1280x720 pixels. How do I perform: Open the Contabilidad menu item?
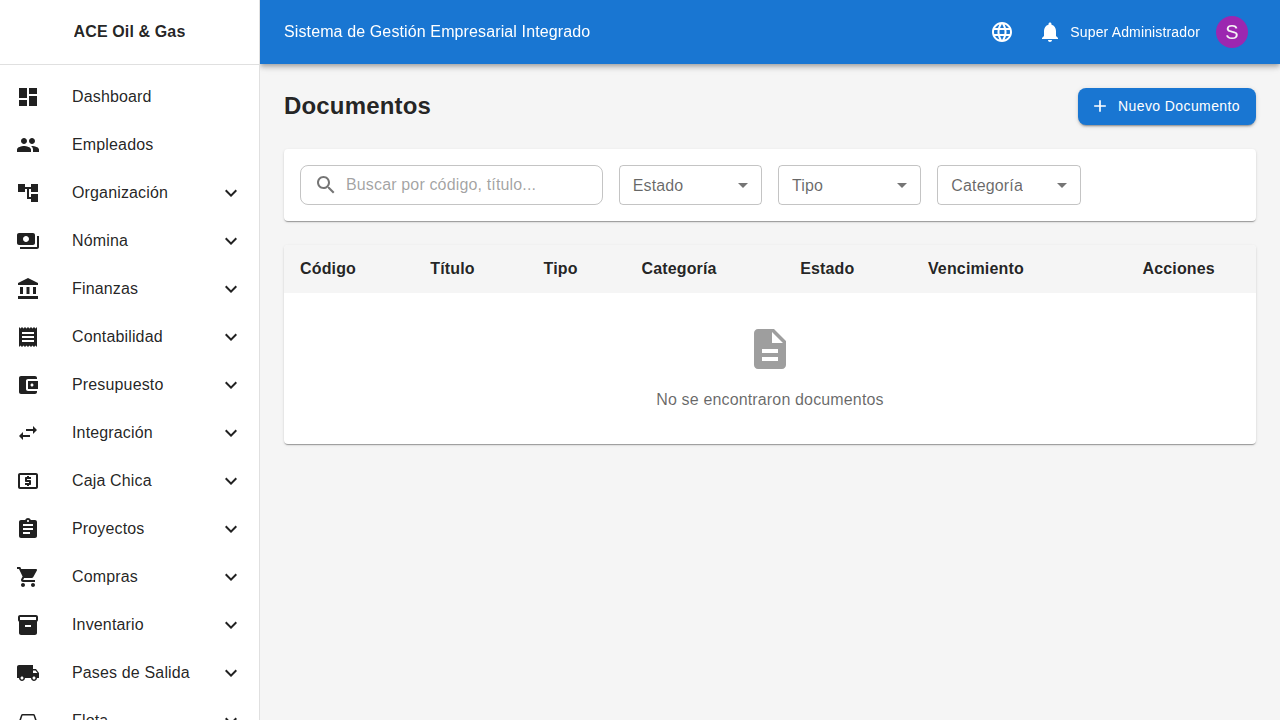pyautogui.click(x=130, y=337)
